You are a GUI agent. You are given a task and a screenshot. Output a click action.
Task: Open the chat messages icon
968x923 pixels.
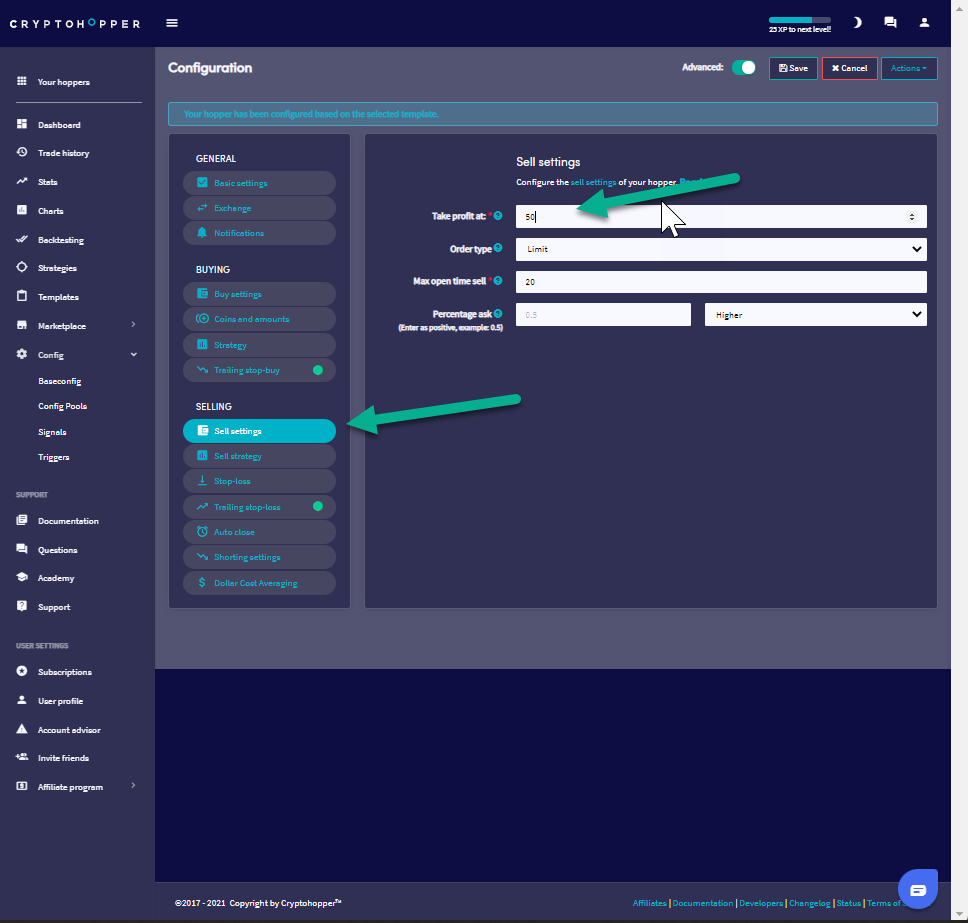(x=890, y=23)
